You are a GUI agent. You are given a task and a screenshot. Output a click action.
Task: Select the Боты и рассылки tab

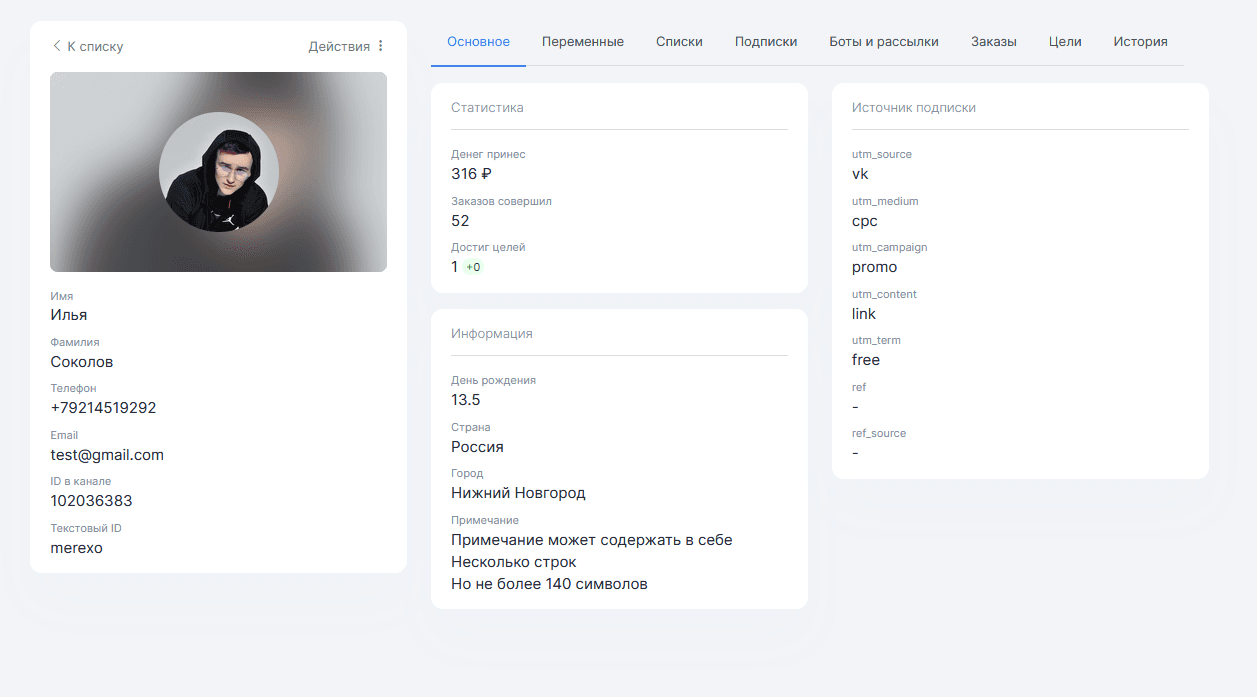(x=883, y=42)
